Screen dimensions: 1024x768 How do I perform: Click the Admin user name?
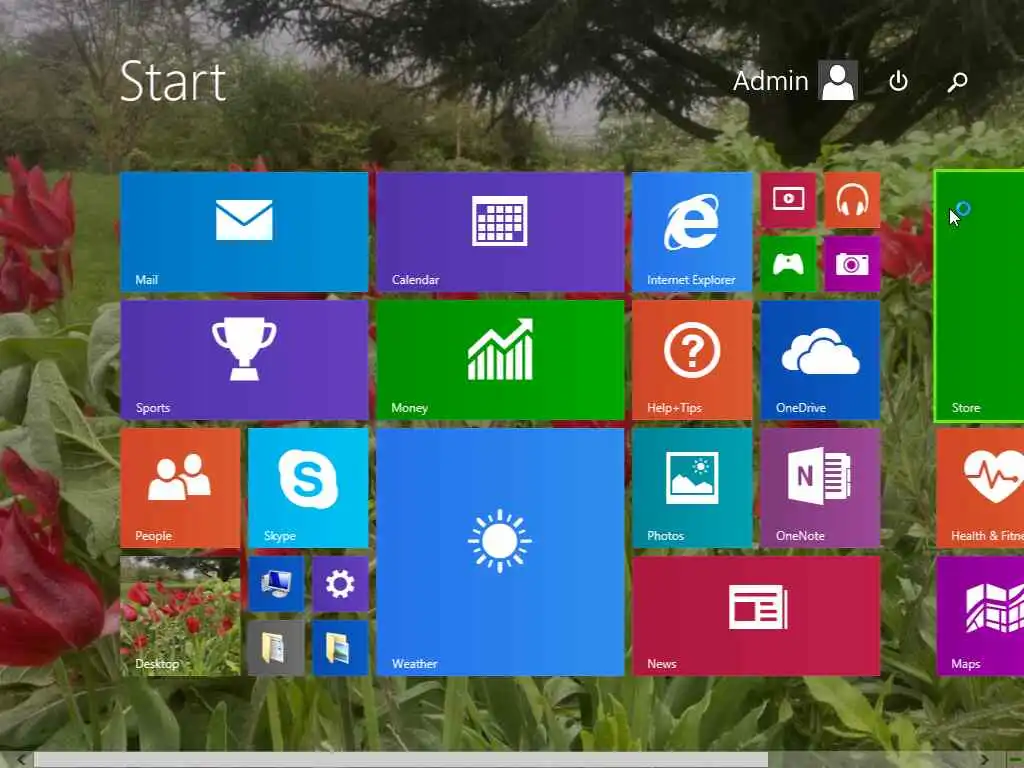click(771, 81)
